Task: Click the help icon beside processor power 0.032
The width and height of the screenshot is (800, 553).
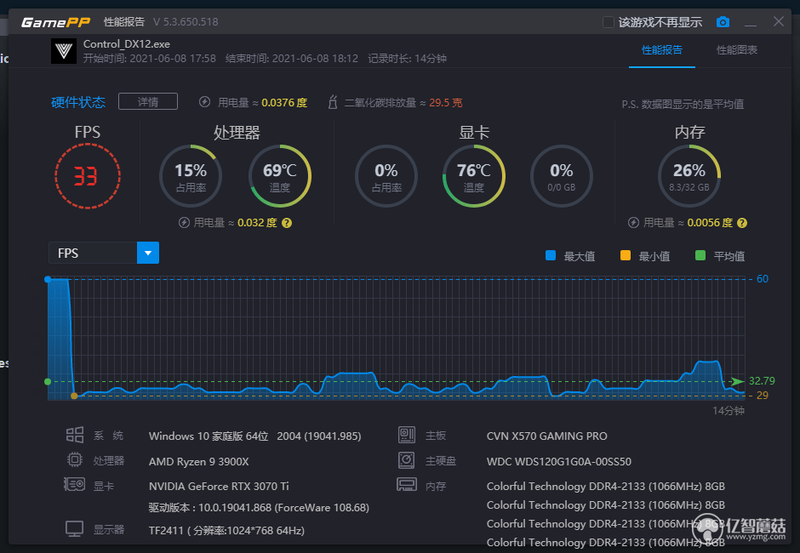Action: 287,223
